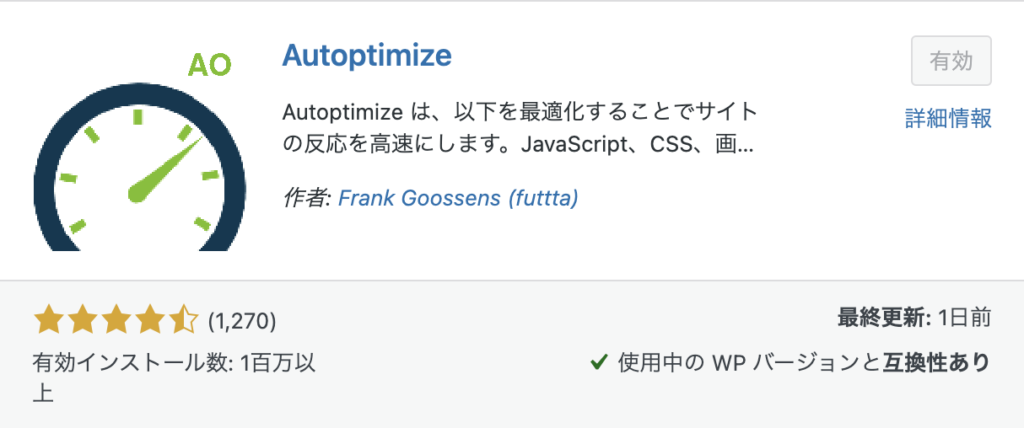Click the 有効インストール数: 1百万以上 text

click(x=174, y=378)
